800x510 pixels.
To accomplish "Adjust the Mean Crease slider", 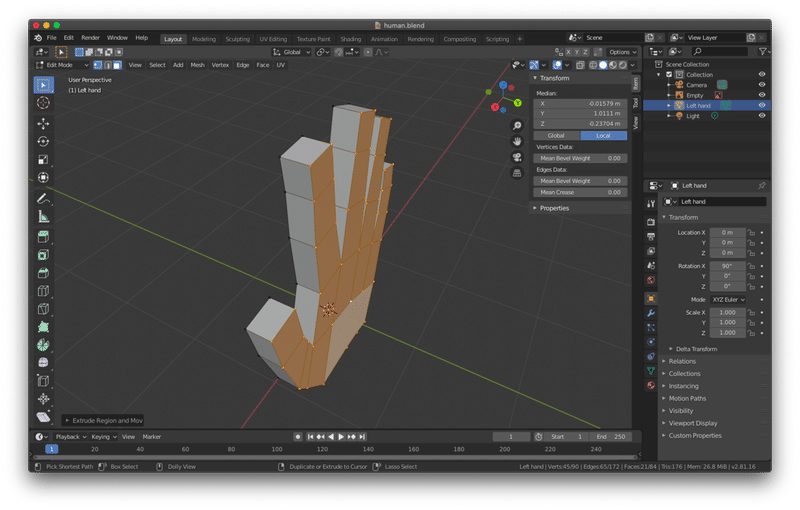I will (581, 192).
